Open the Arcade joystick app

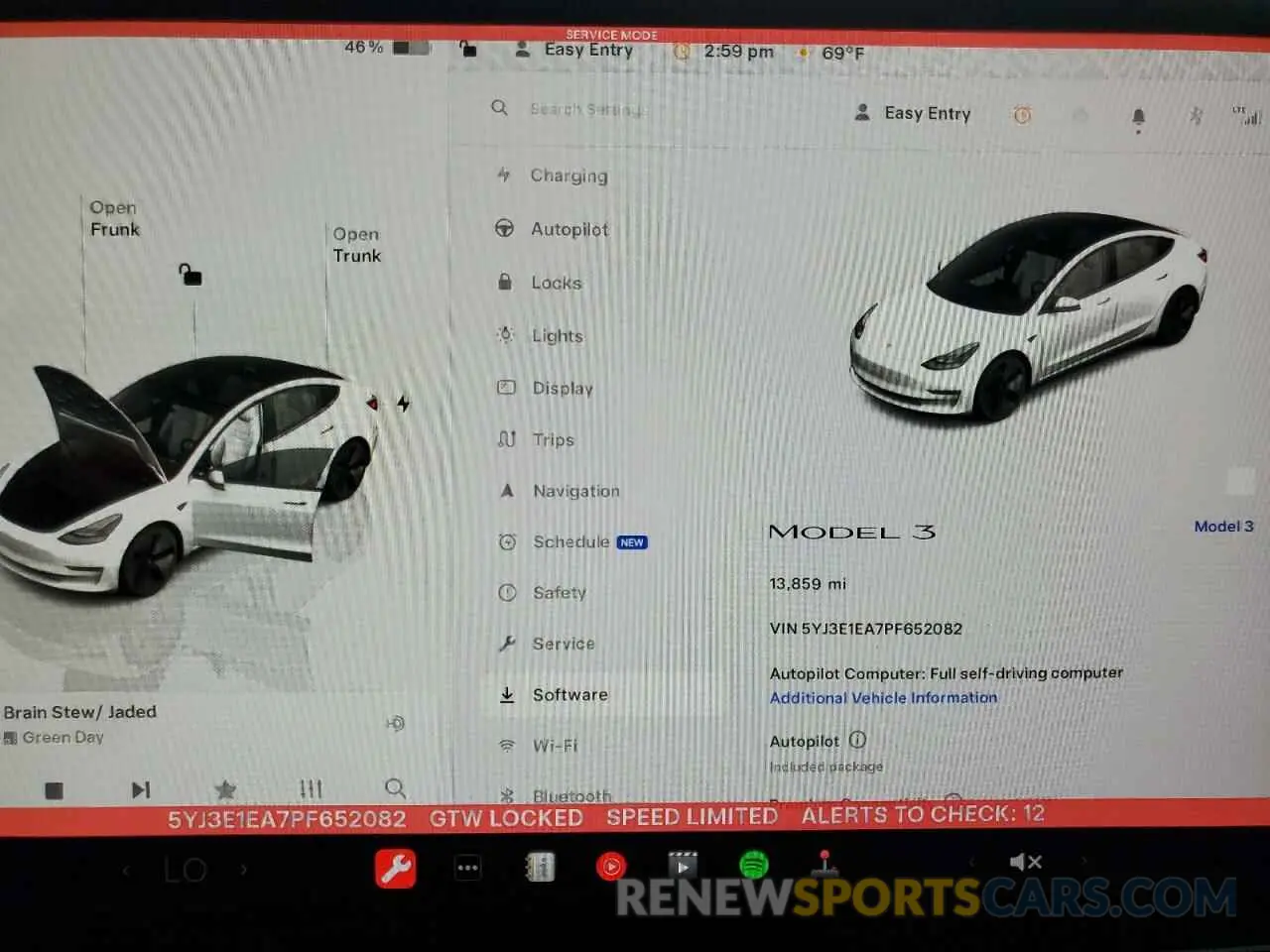[x=825, y=864]
